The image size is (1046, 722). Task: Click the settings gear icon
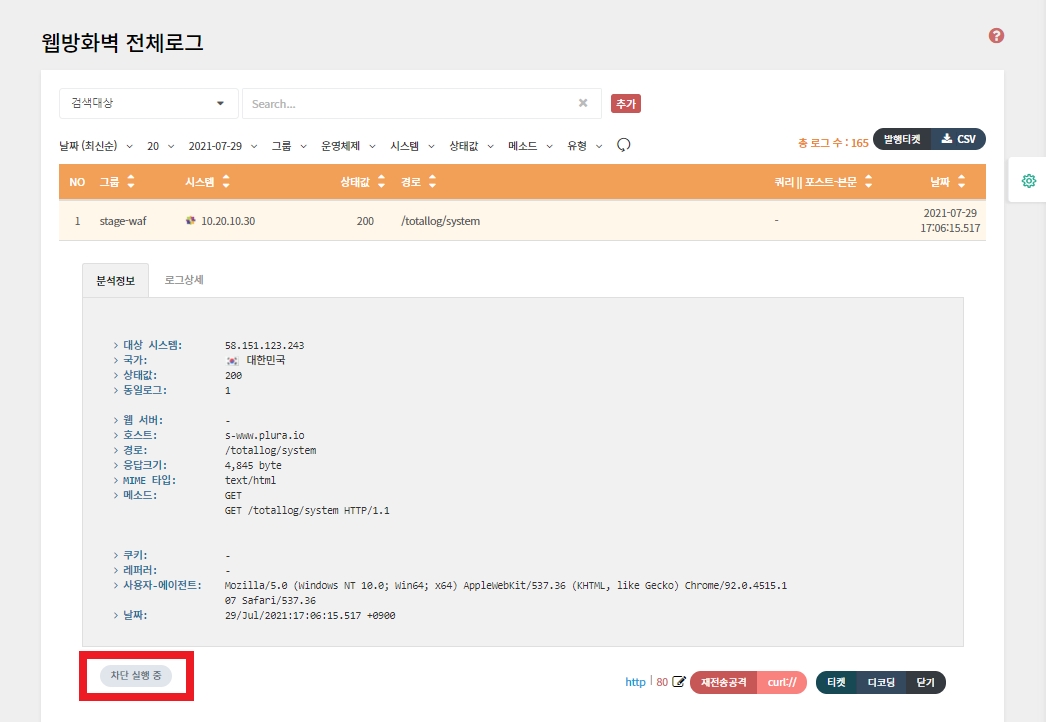(1028, 181)
